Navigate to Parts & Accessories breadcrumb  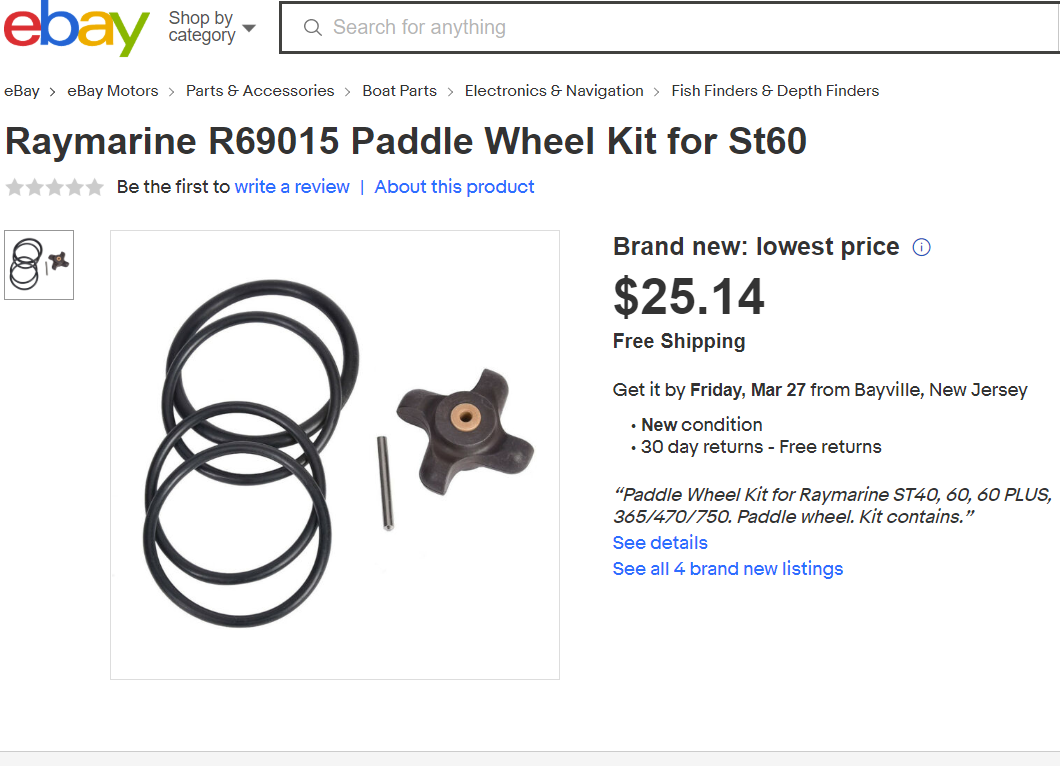[260, 91]
